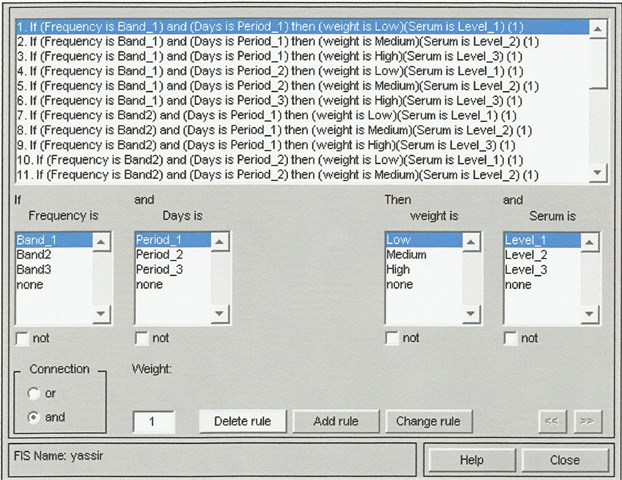The height and width of the screenshot is (480, 622).
Task: Choose none in the Serum list
Action: (542, 284)
